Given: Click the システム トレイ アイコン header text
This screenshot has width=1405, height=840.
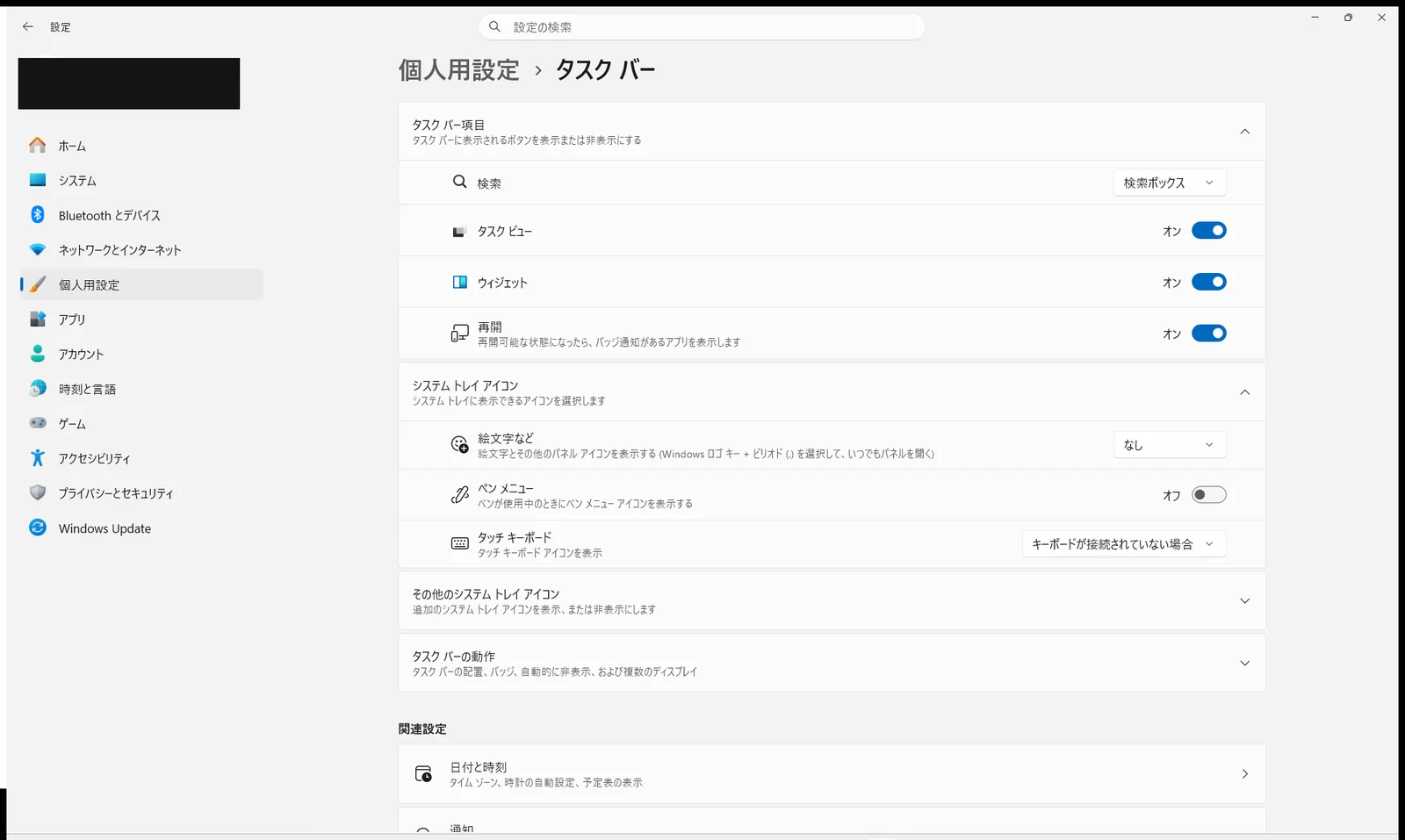Looking at the screenshot, I should [x=465, y=385].
